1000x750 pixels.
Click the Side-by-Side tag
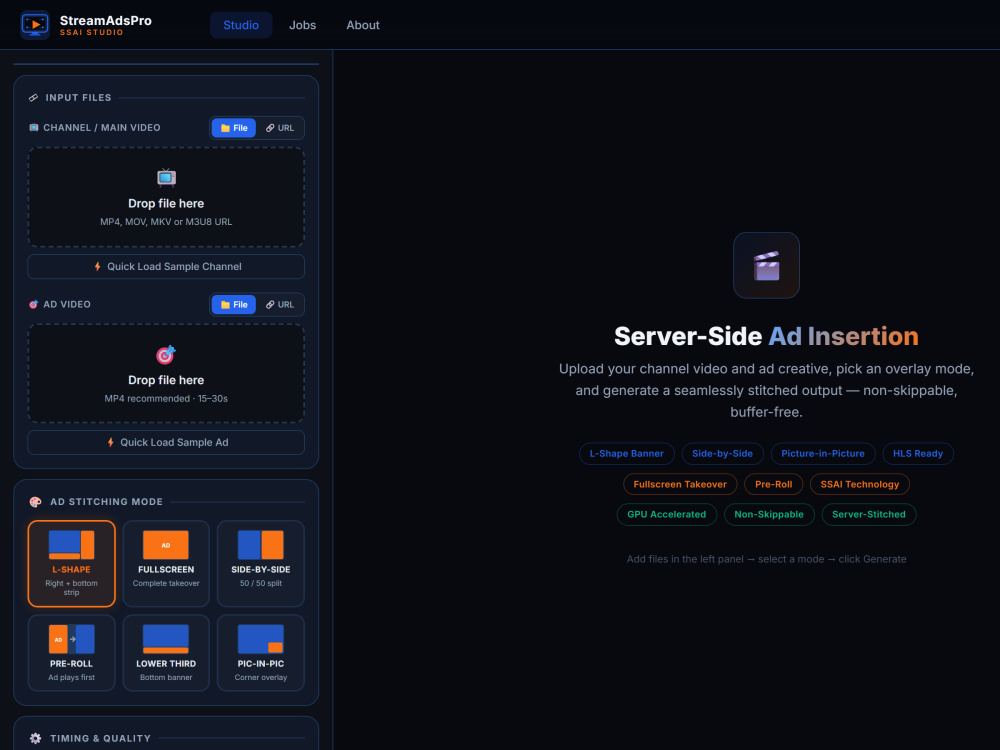click(x=723, y=453)
